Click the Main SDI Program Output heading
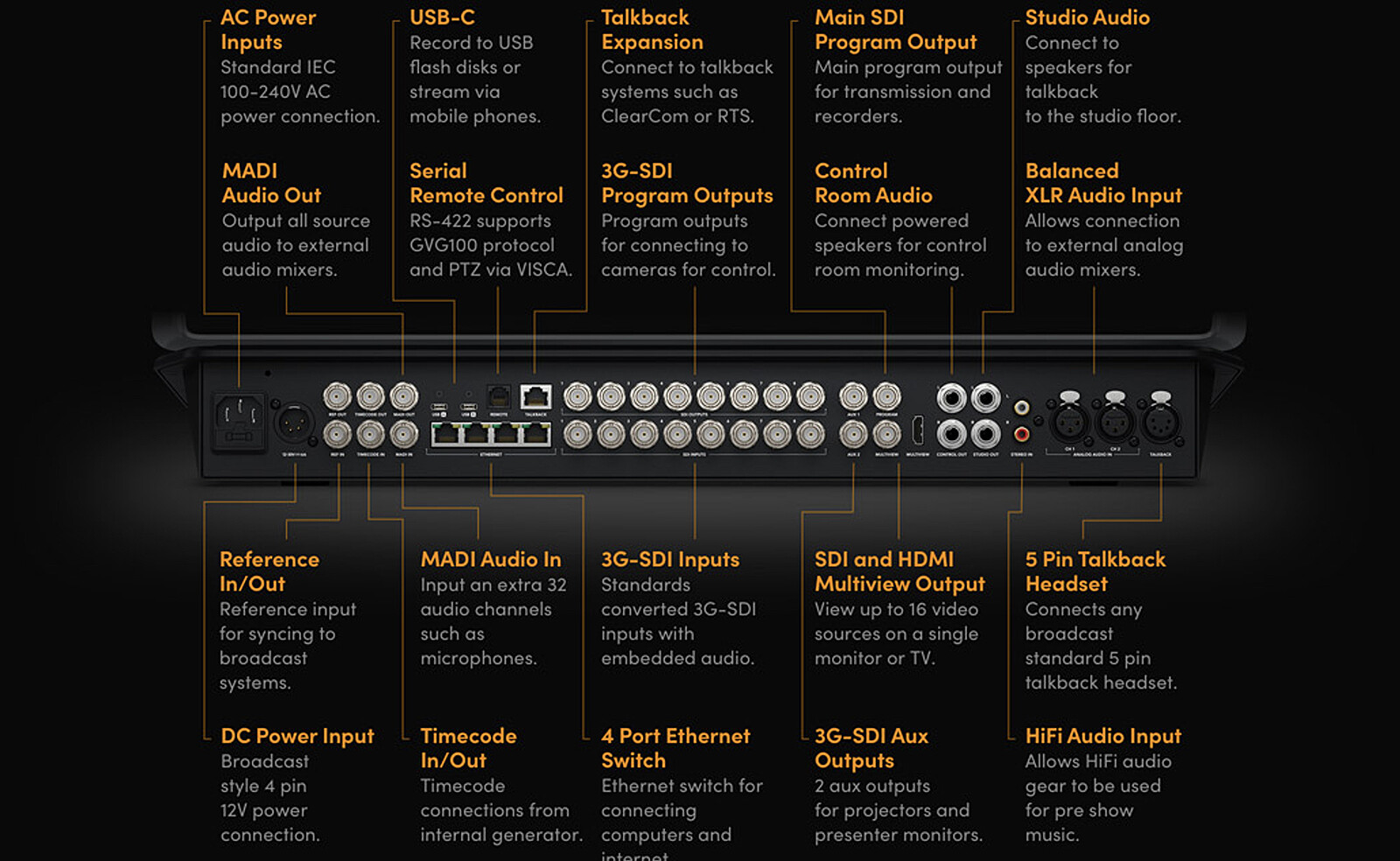 click(x=894, y=30)
